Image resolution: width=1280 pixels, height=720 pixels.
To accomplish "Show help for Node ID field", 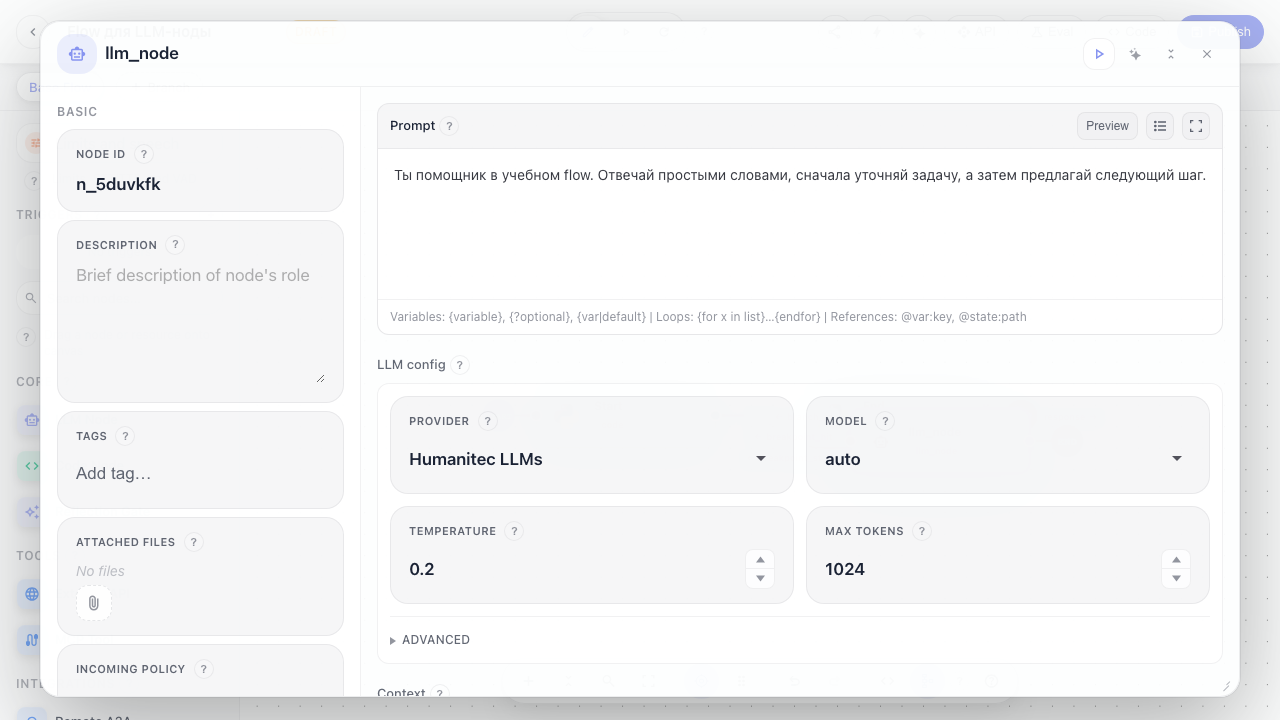I will point(144,154).
